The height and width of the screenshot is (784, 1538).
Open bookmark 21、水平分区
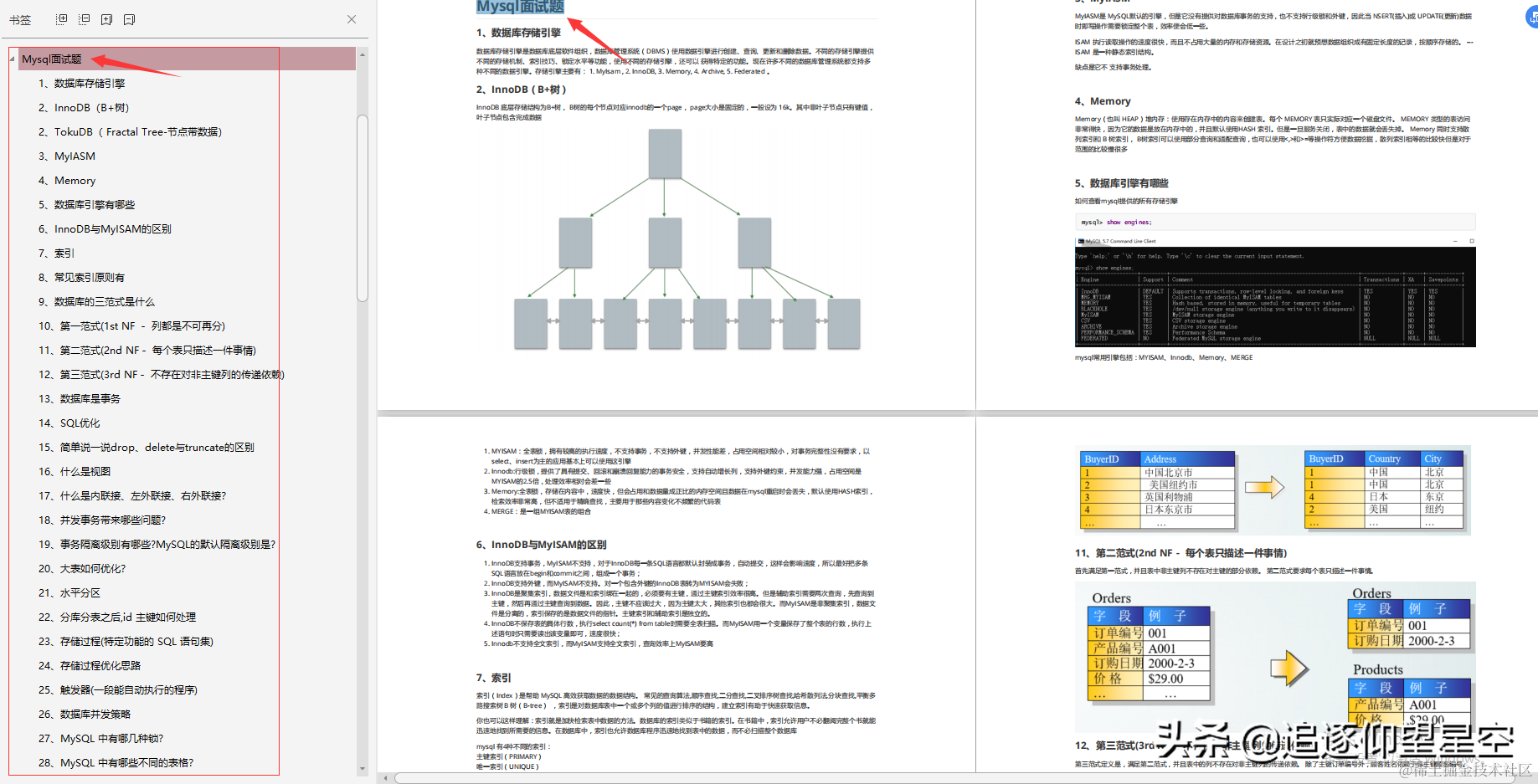point(69,592)
